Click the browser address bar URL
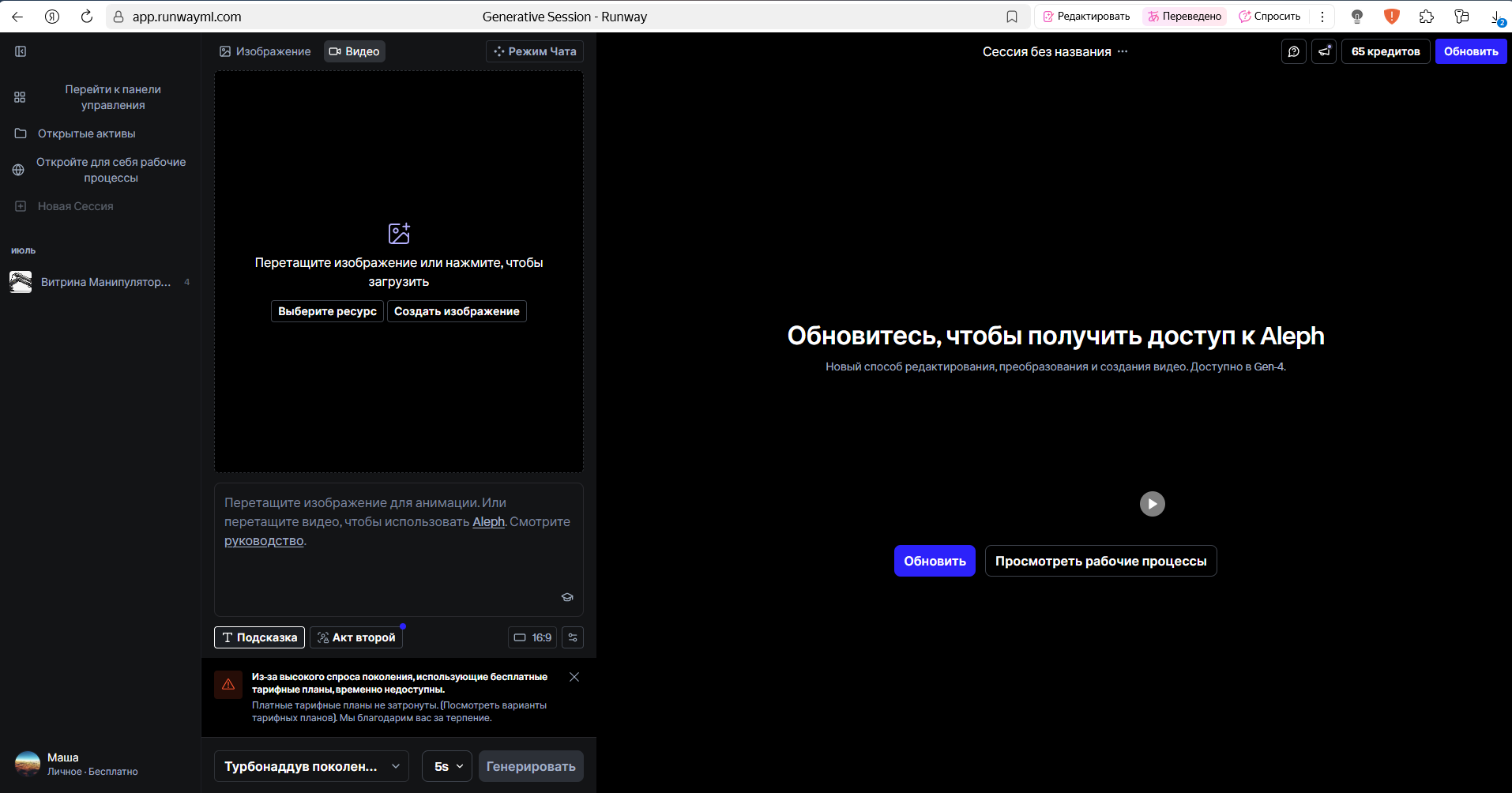This screenshot has width=1512, height=793. (187, 17)
